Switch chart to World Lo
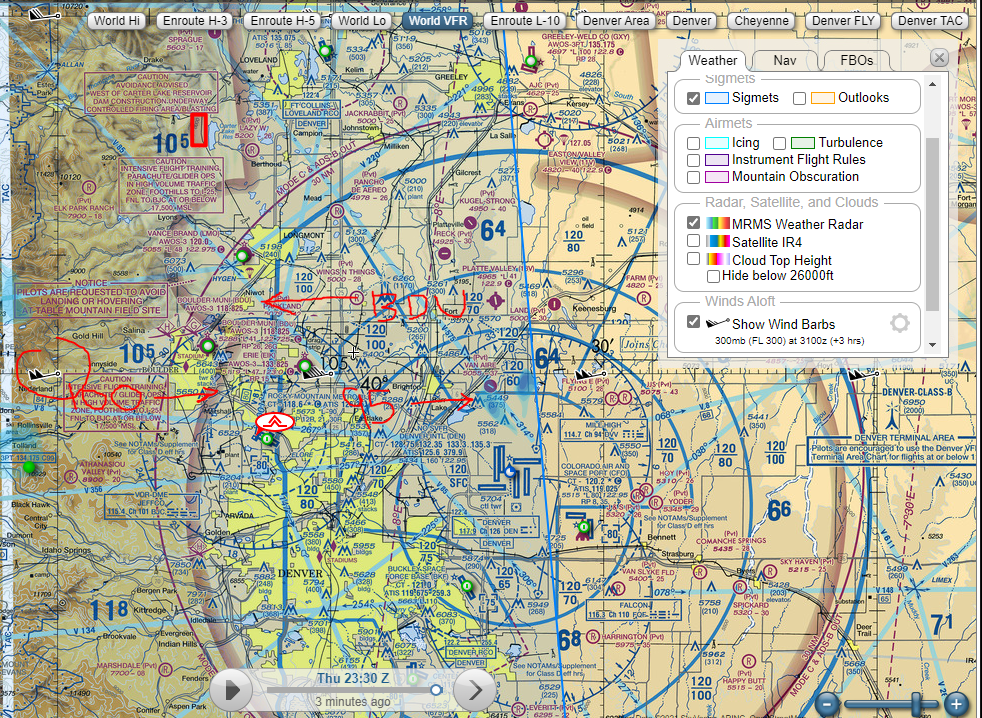 362,21
